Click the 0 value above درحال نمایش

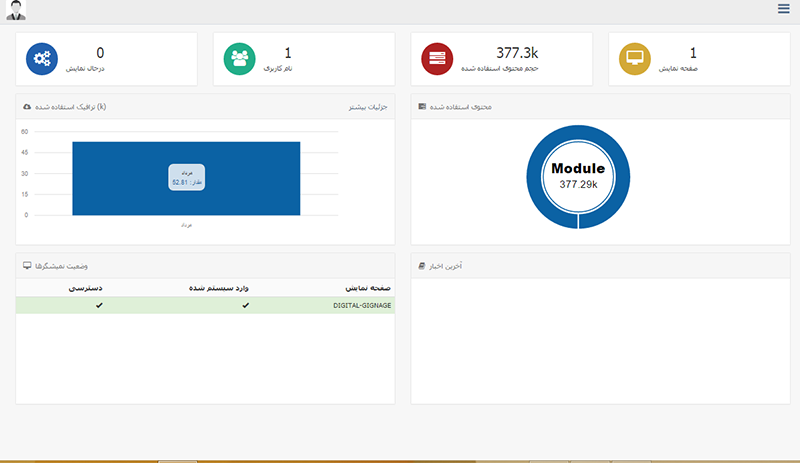click(100, 53)
